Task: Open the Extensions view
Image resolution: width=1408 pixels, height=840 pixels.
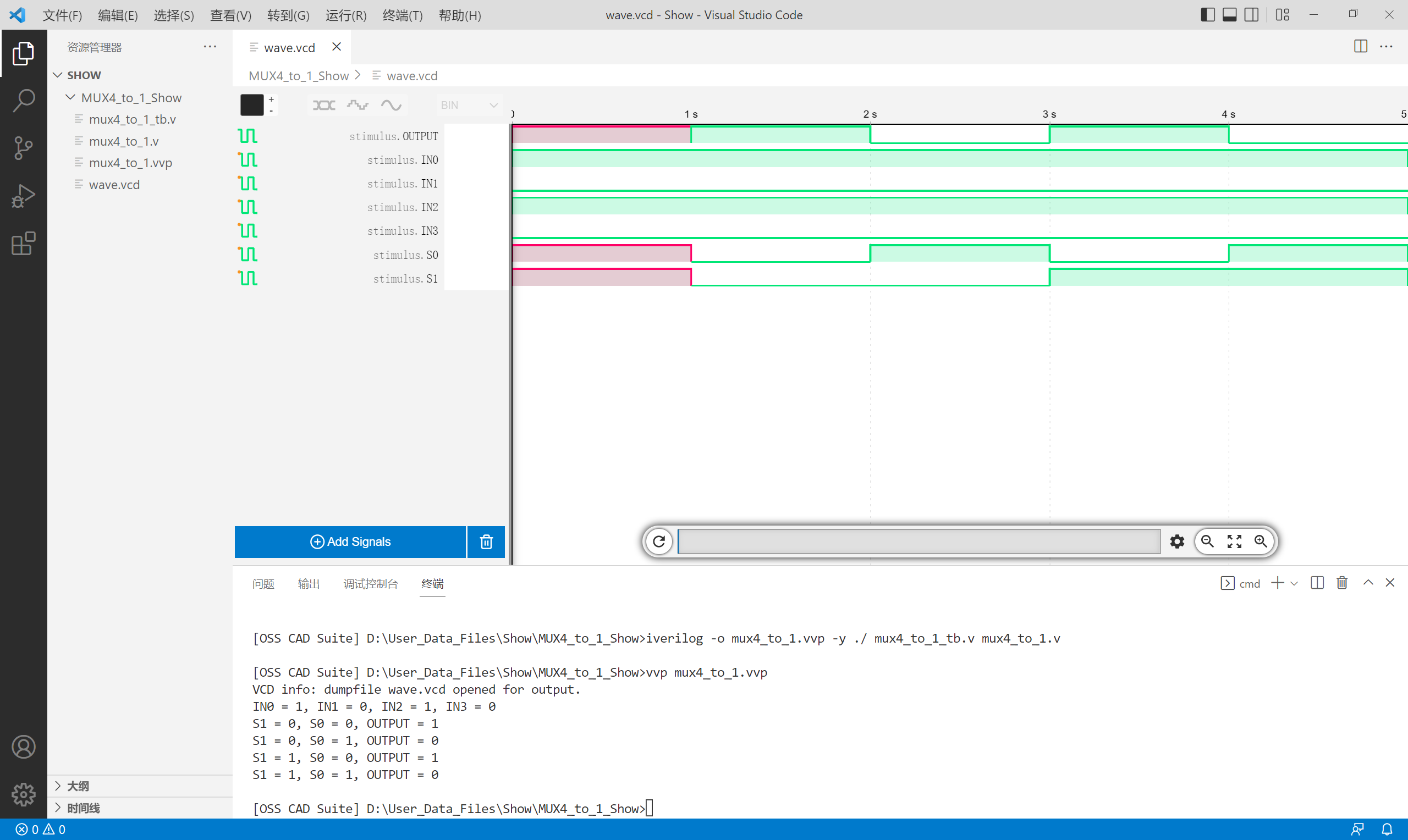Action: tap(23, 244)
